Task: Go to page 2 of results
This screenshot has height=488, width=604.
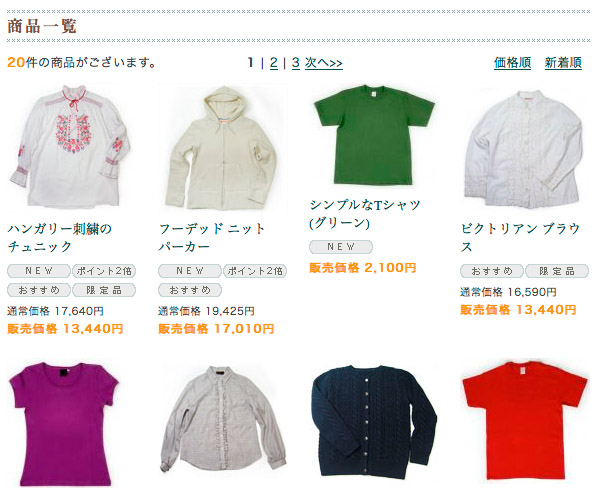Action: coord(274,62)
